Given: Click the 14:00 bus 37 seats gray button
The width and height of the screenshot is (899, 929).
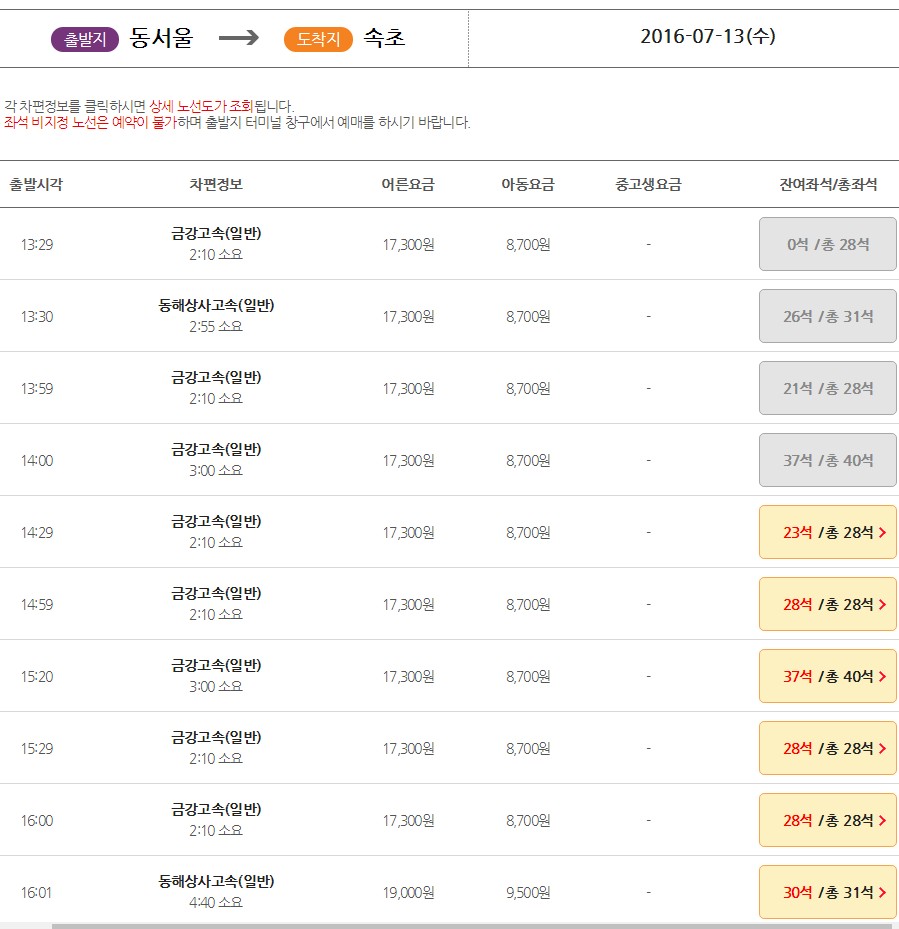Looking at the screenshot, I should (827, 460).
